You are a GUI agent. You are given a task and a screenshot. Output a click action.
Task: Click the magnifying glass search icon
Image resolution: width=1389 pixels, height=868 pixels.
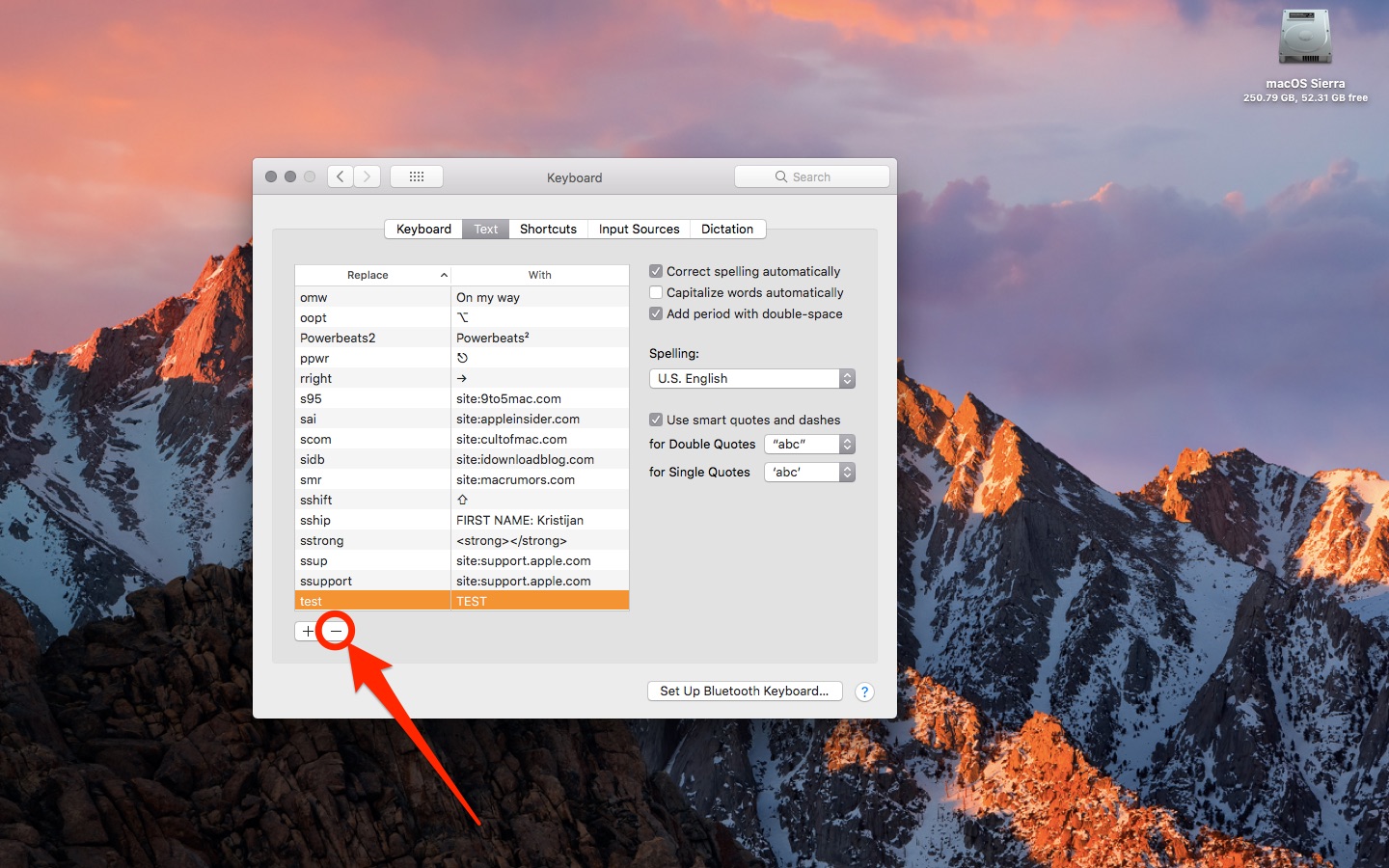coord(781,176)
